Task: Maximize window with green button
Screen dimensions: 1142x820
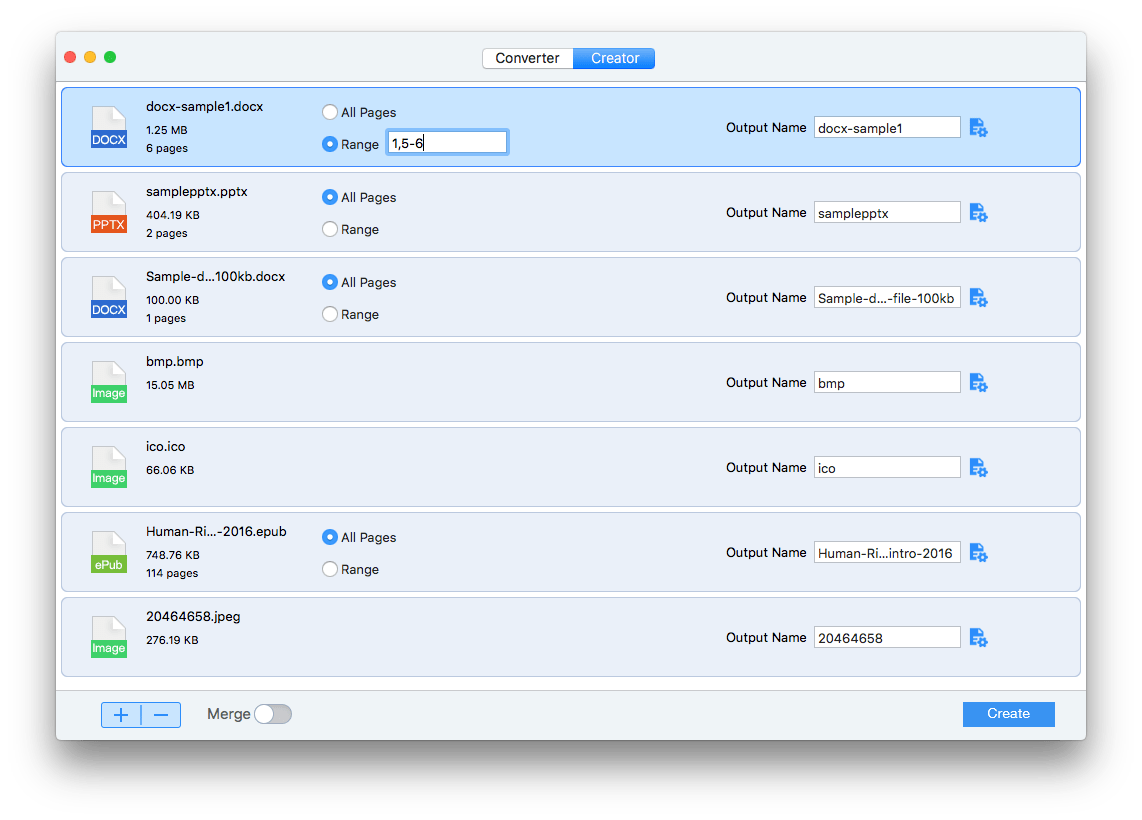Action: pos(110,57)
